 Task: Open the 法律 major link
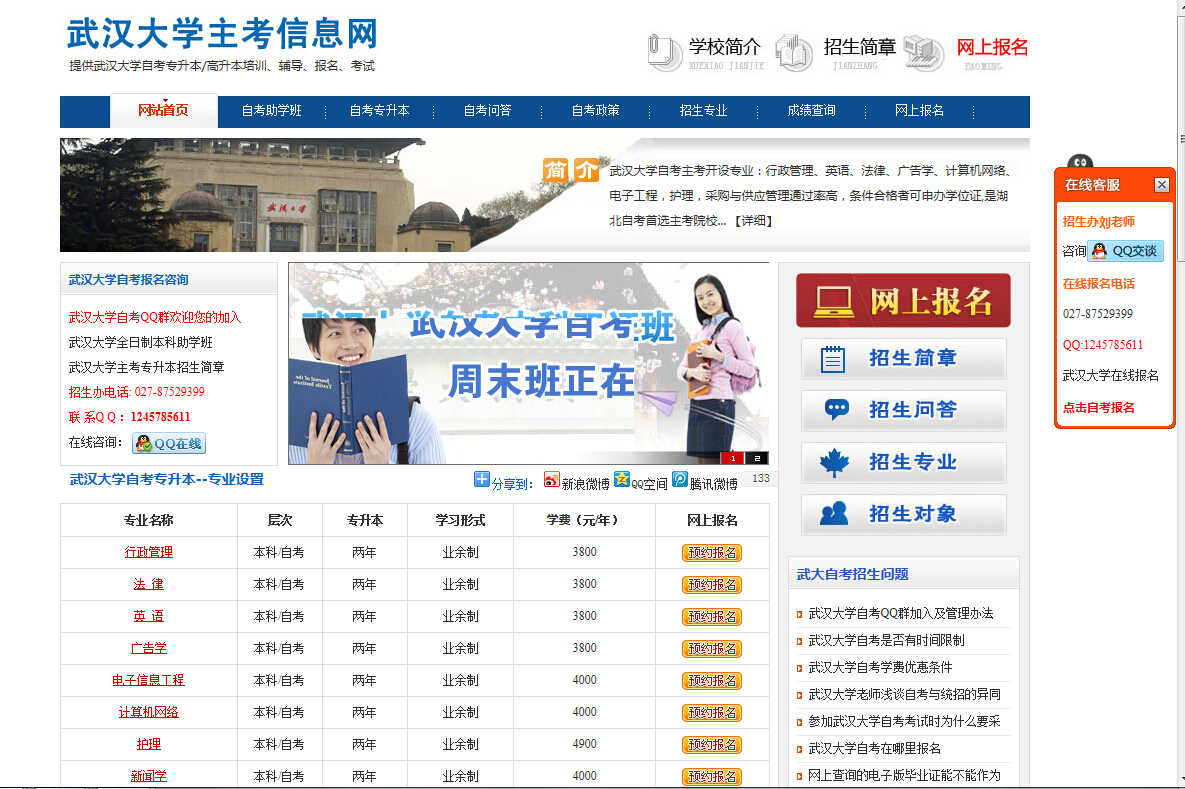[149, 584]
